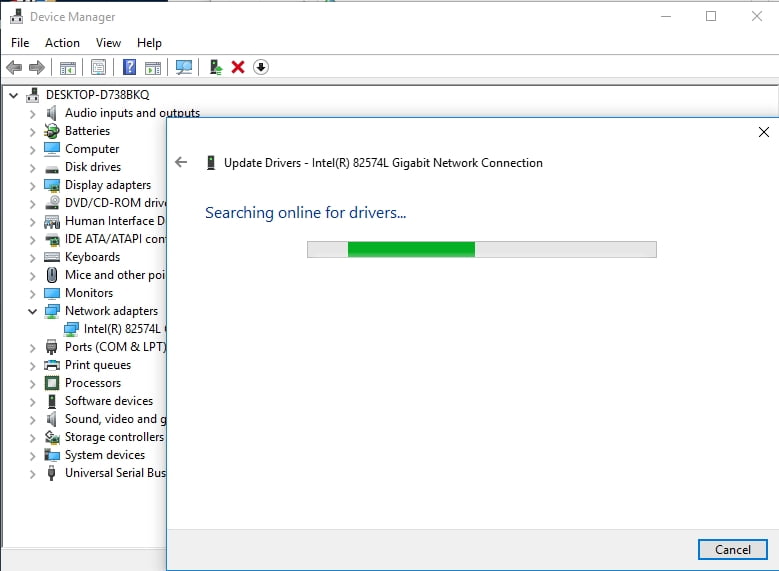This screenshot has height=571, width=779.
Task: Click the Update device driver toolbar icon
Action: tap(215, 67)
